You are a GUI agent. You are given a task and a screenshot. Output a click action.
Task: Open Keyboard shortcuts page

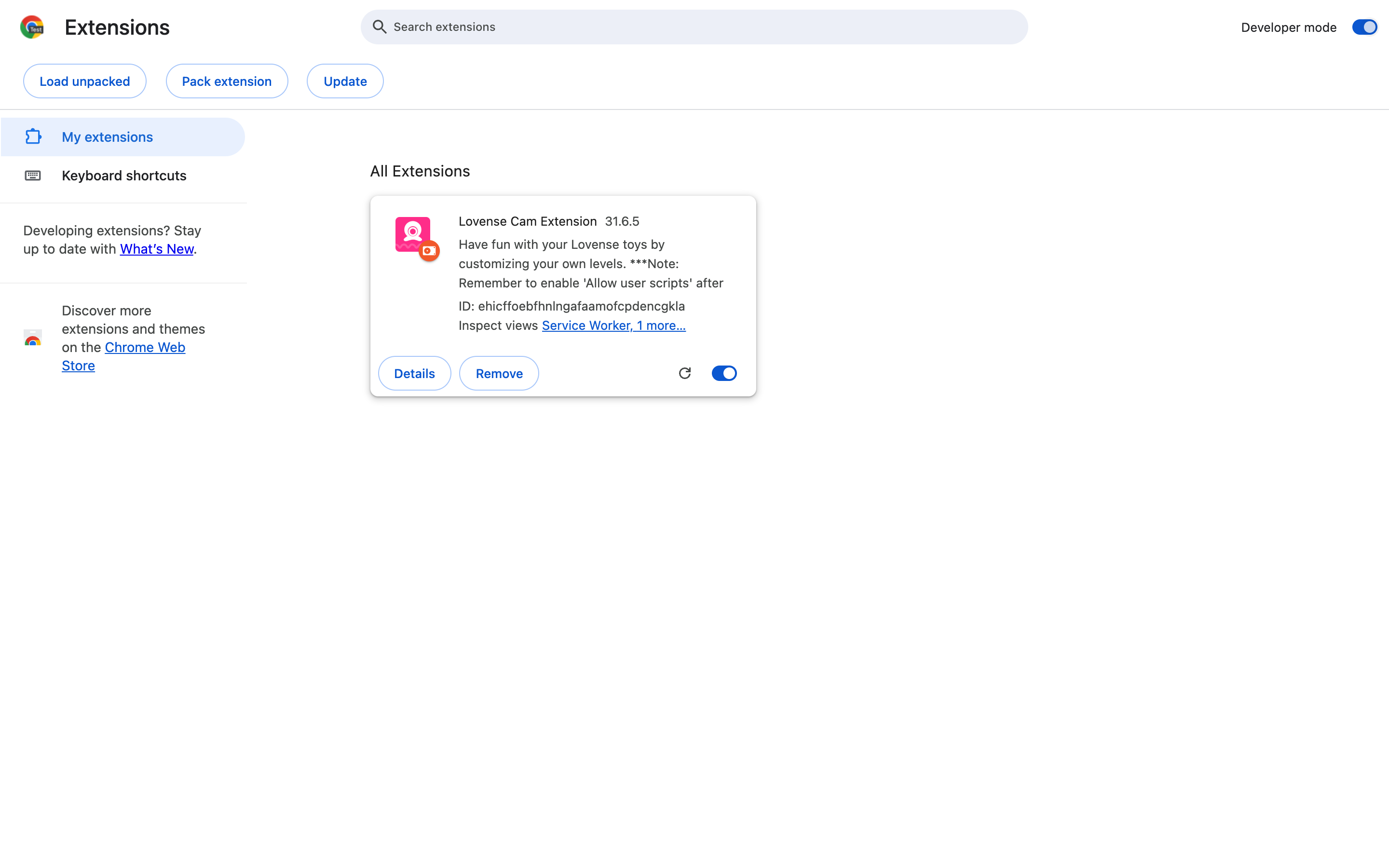(123, 176)
